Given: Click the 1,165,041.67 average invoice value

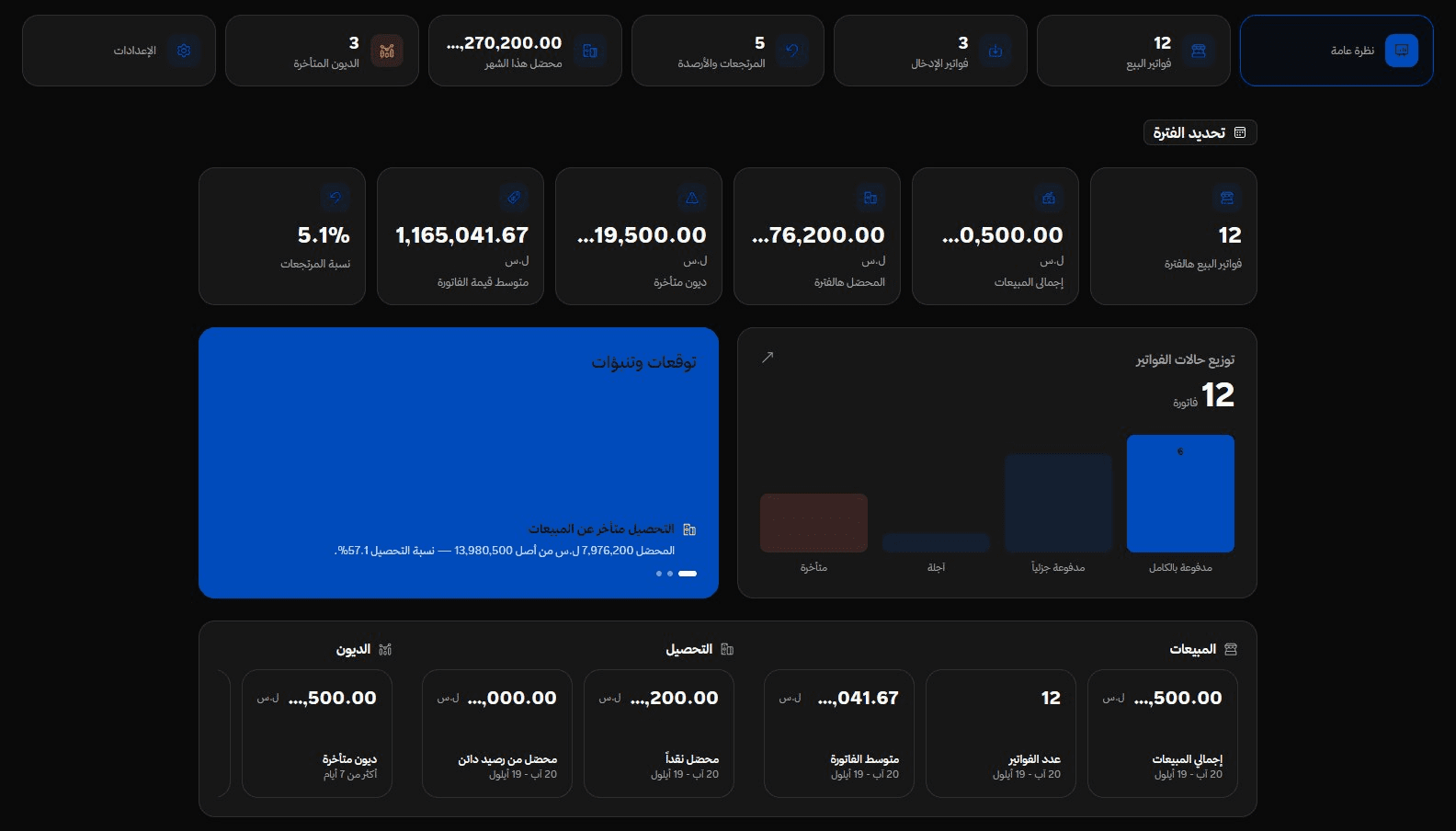Looking at the screenshot, I should click(x=462, y=235).
